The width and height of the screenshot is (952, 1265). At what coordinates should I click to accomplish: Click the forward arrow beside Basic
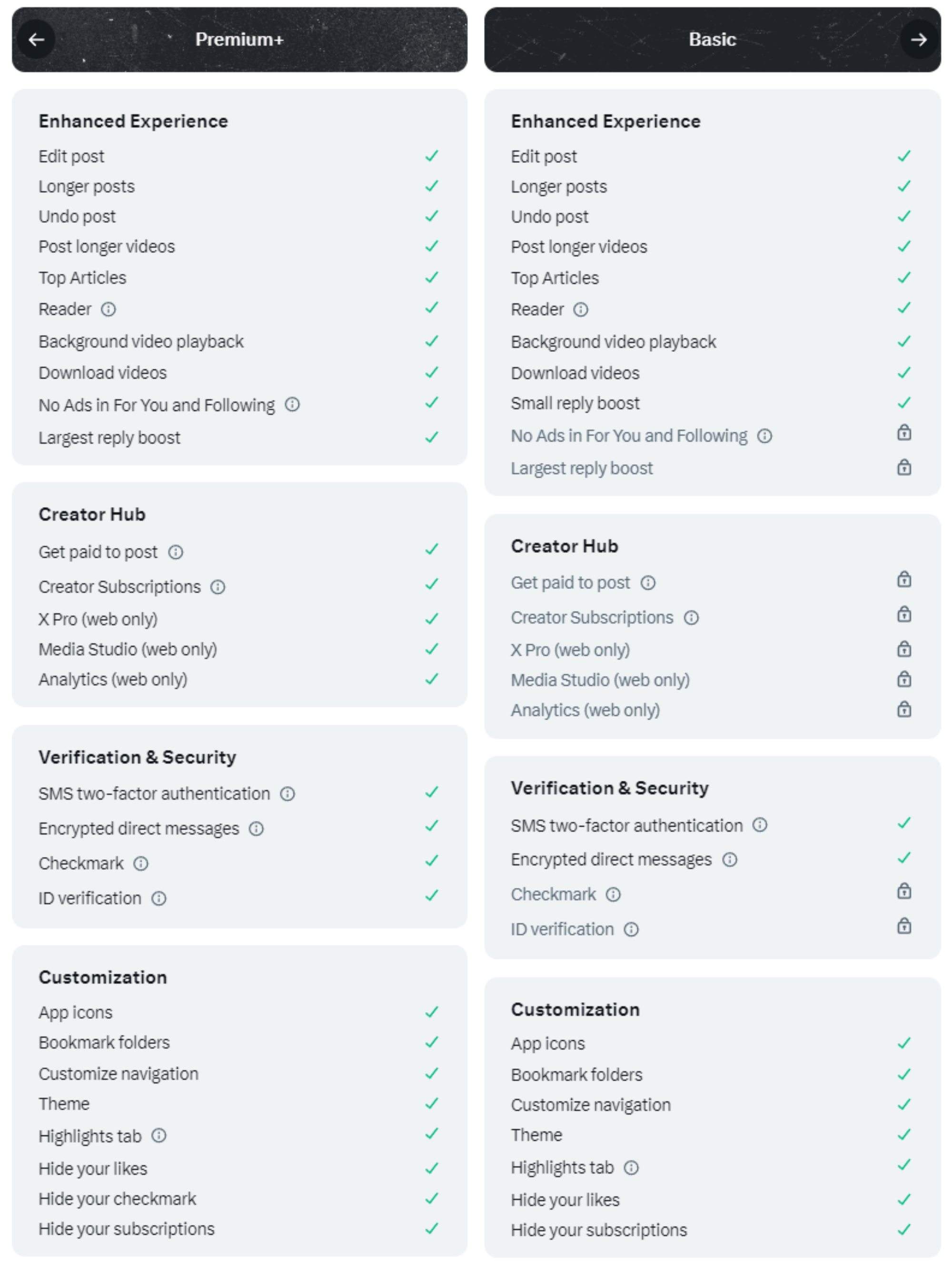[x=918, y=40]
